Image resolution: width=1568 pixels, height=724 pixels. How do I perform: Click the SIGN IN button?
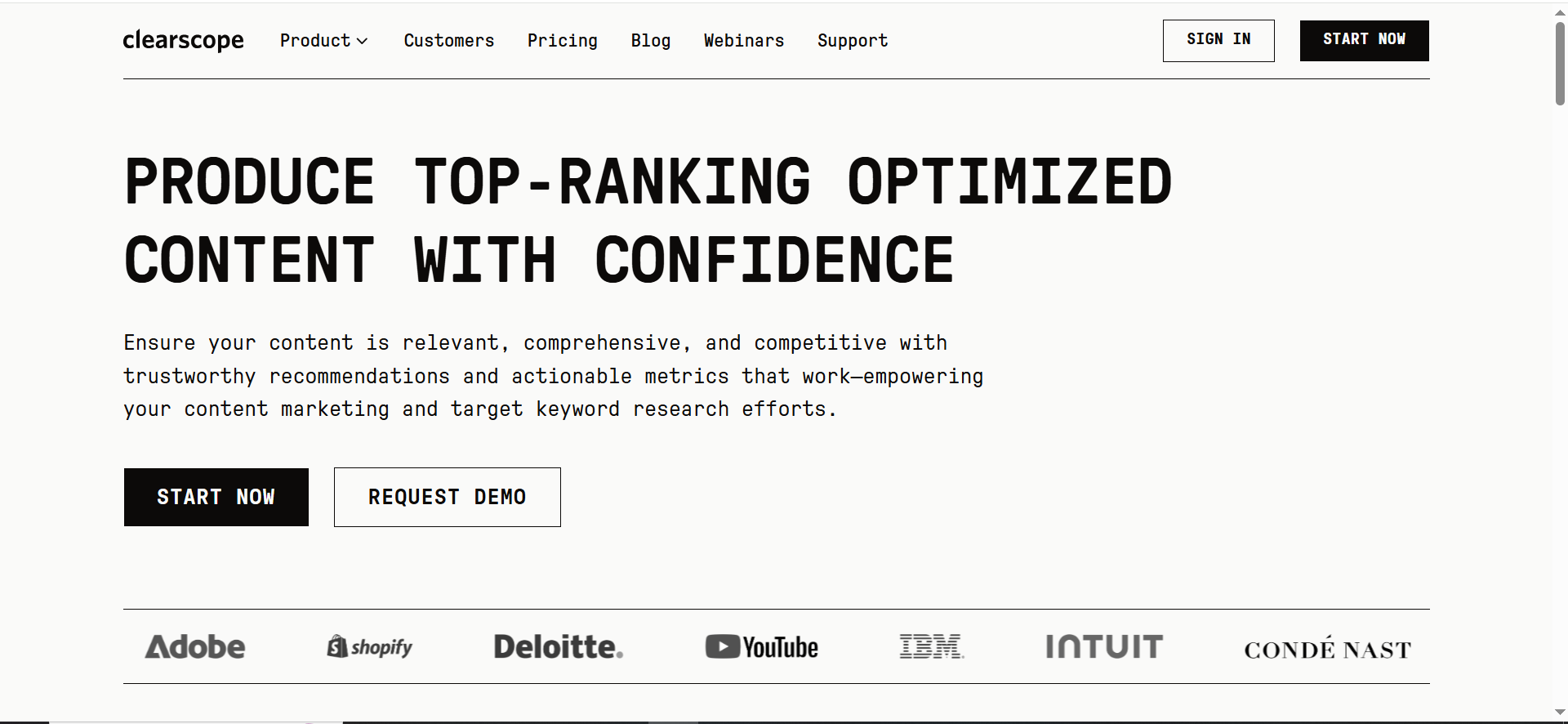[x=1218, y=40]
